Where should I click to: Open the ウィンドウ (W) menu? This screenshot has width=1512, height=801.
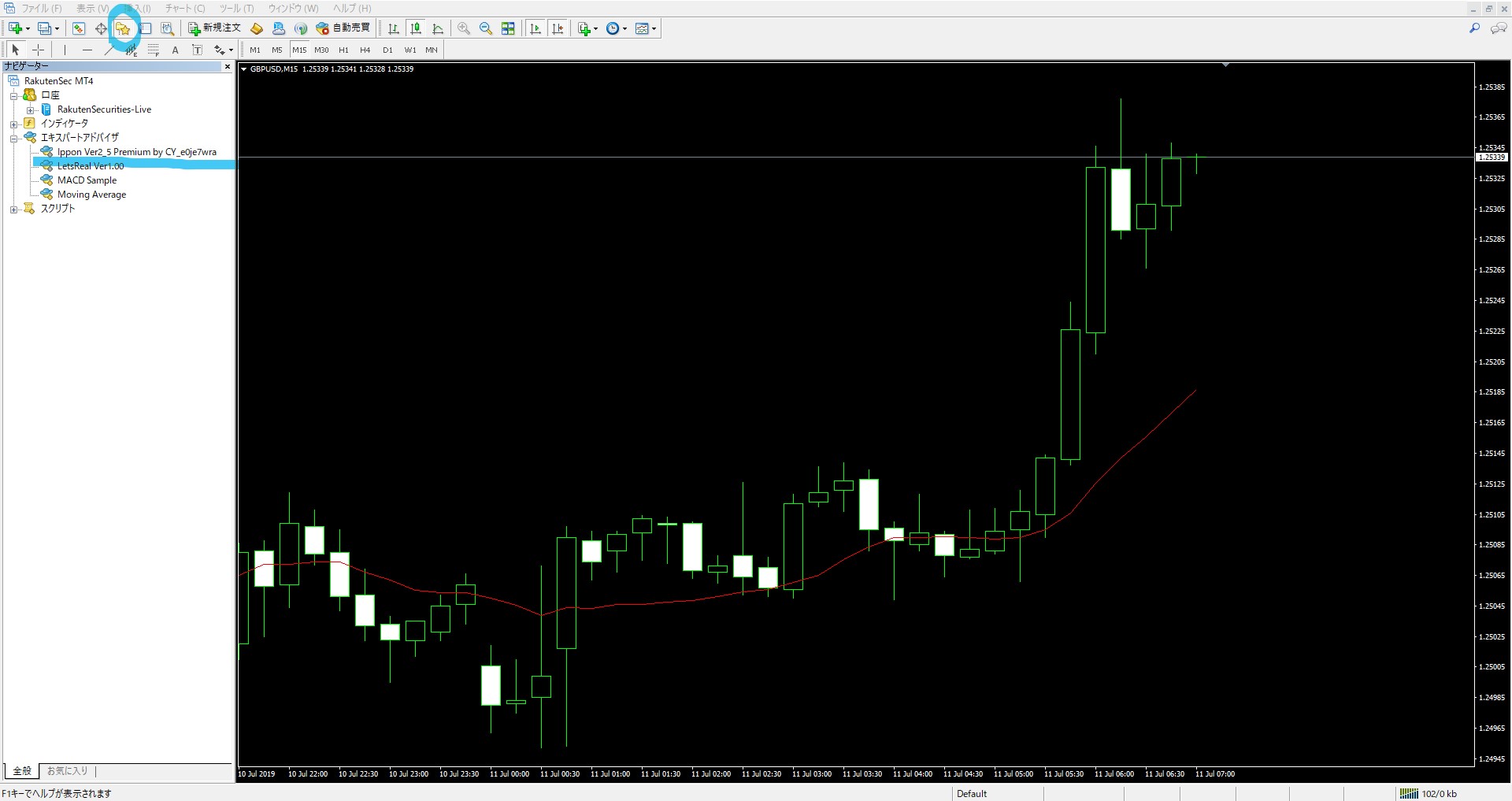point(293,8)
